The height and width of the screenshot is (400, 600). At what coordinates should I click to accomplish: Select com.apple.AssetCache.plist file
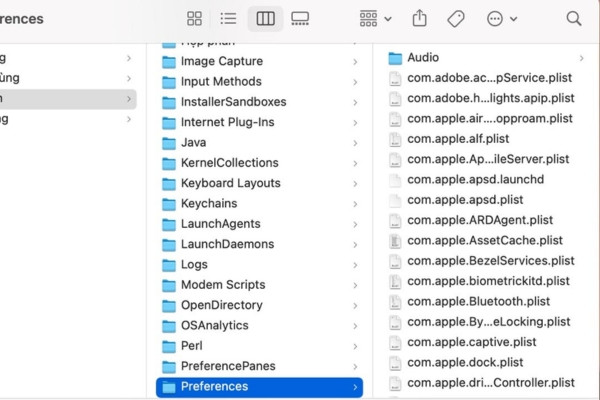(x=486, y=240)
